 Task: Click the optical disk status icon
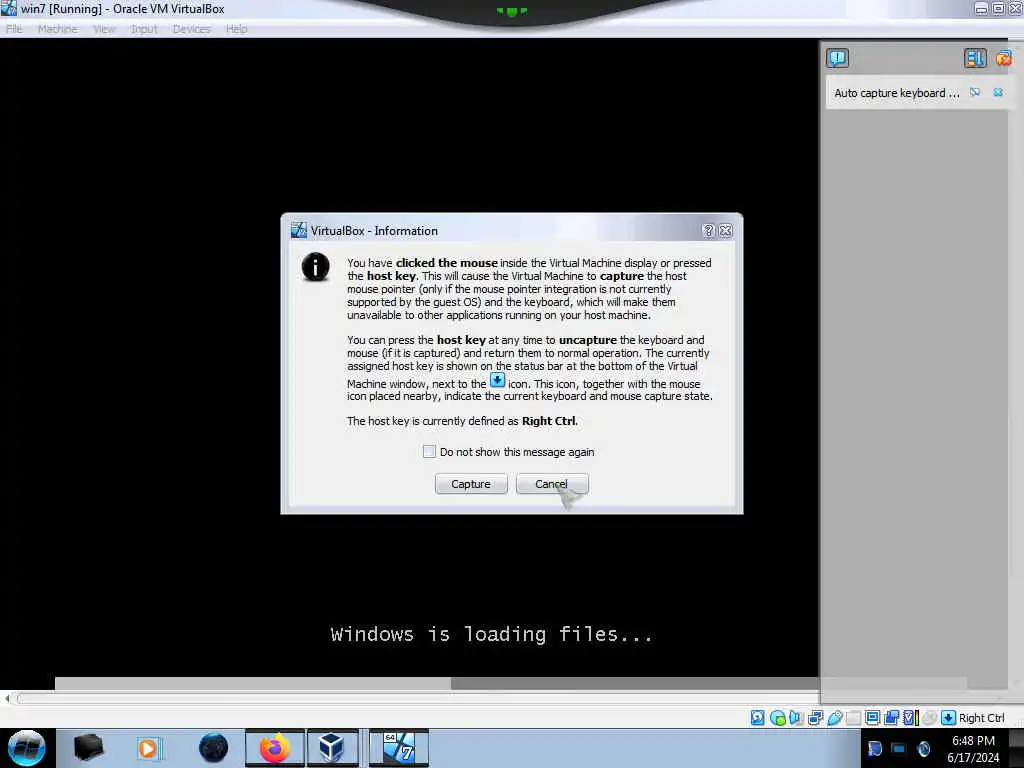(777, 718)
